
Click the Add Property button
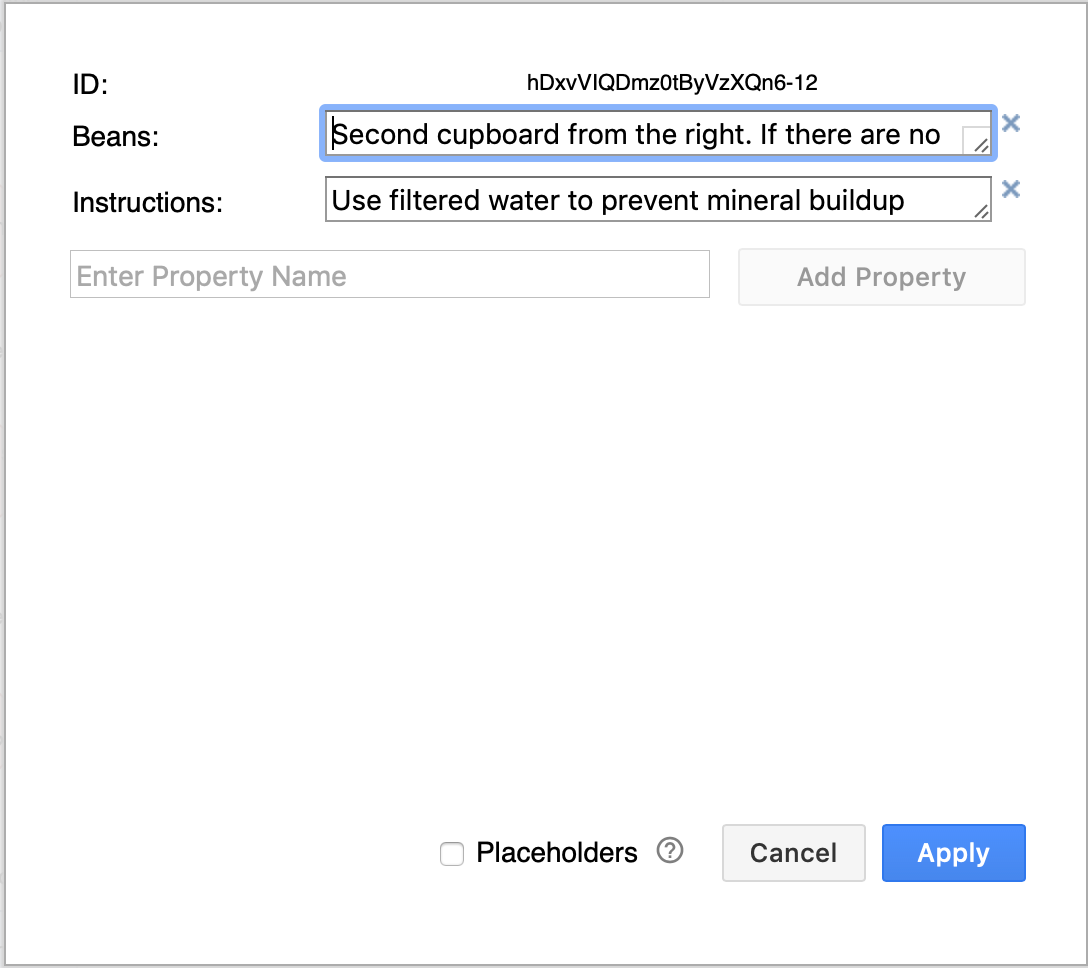pyautogui.click(x=881, y=276)
